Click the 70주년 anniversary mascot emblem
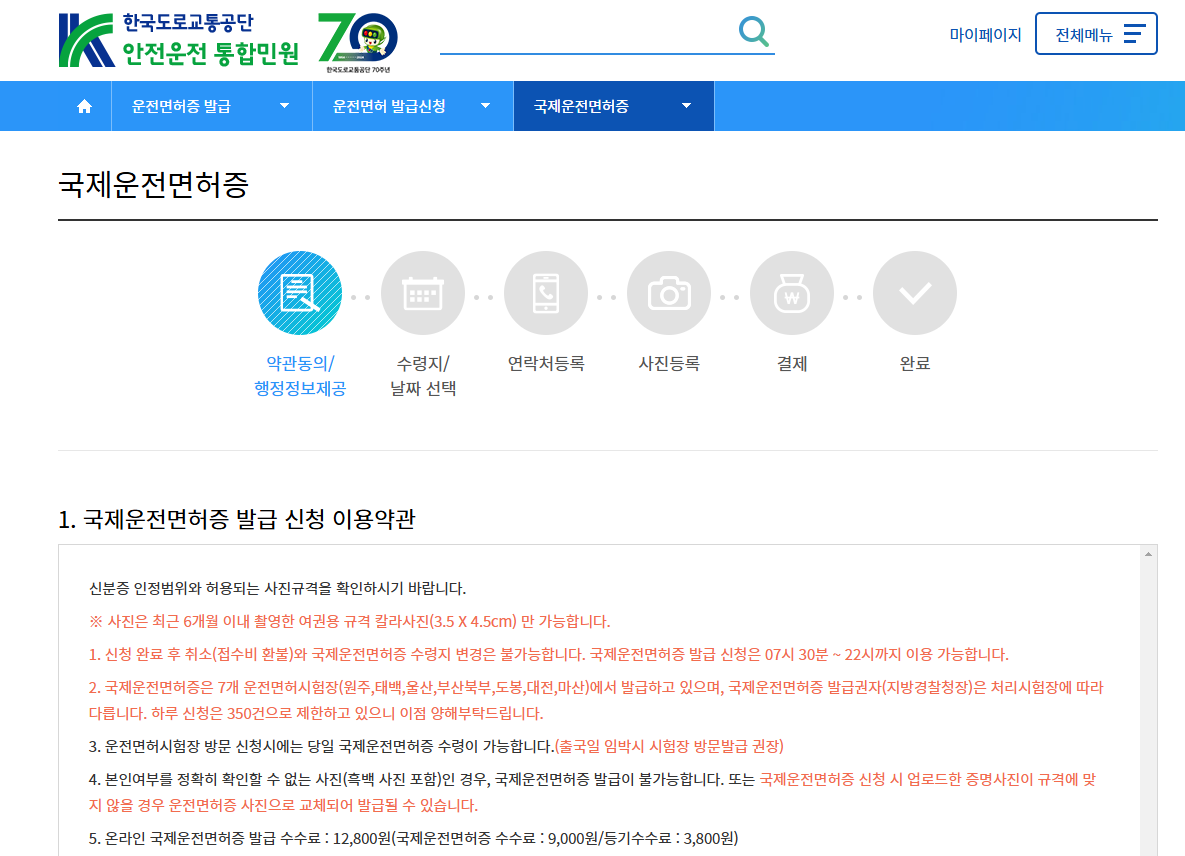 pos(358,42)
